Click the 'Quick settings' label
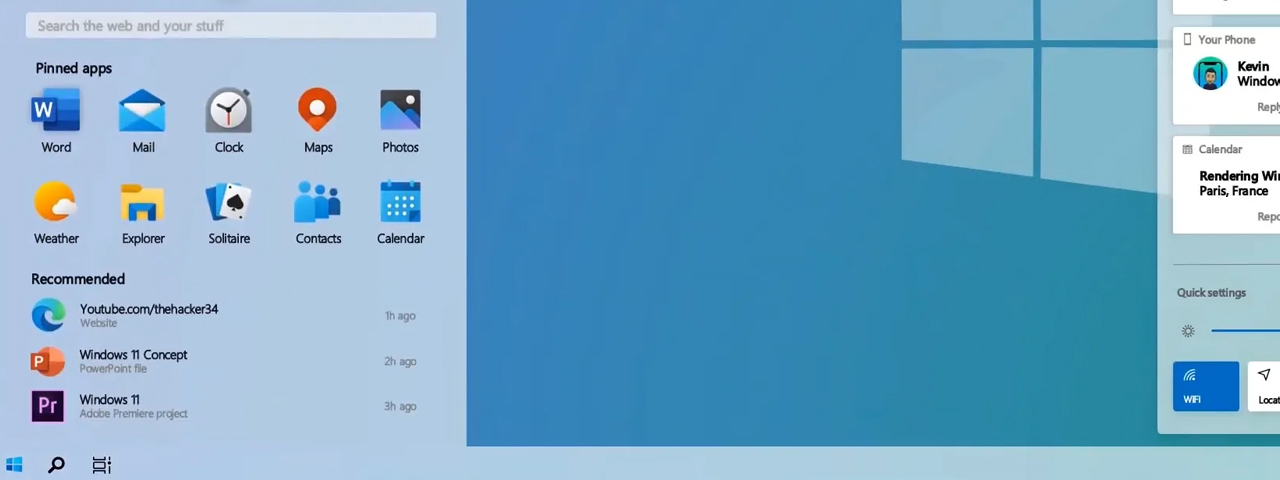 (x=1211, y=293)
